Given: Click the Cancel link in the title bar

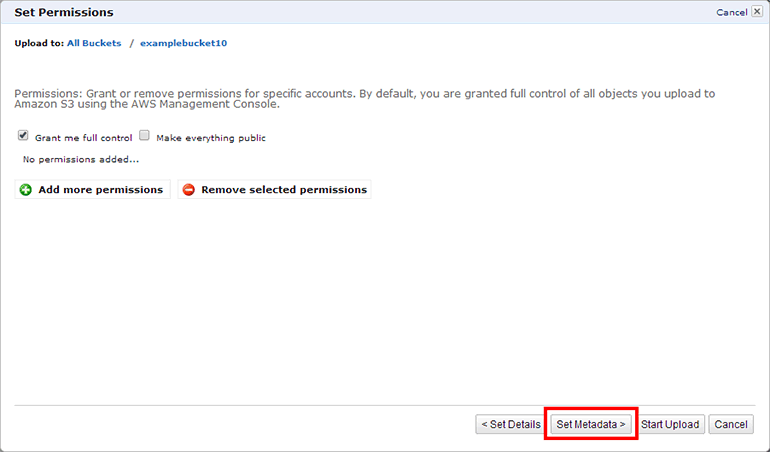Looking at the screenshot, I should [731, 13].
